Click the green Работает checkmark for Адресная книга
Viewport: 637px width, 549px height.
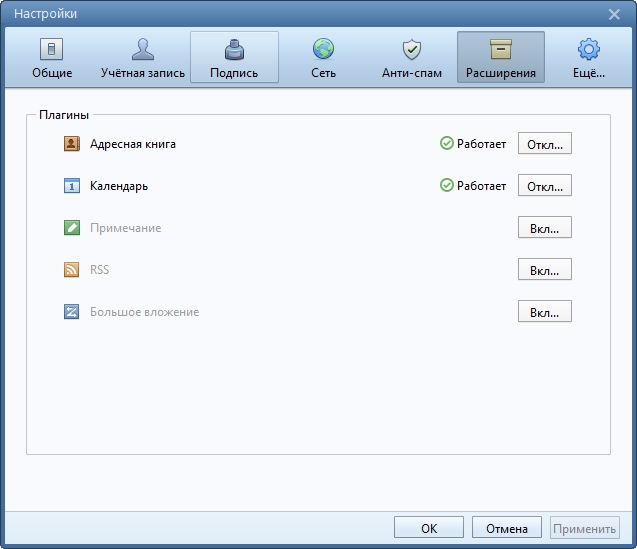pyautogui.click(x=446, y=143)
